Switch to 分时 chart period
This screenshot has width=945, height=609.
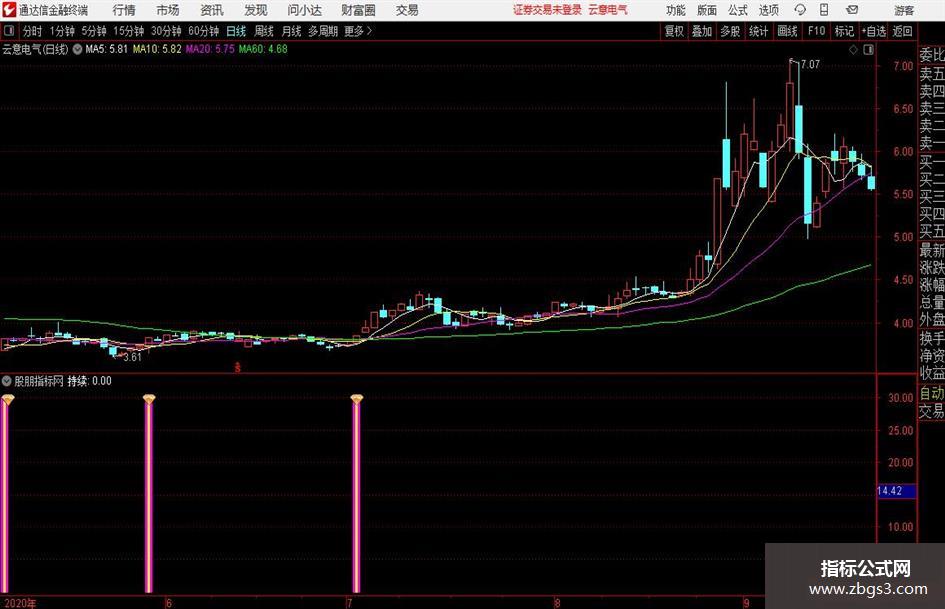[33, 31]
